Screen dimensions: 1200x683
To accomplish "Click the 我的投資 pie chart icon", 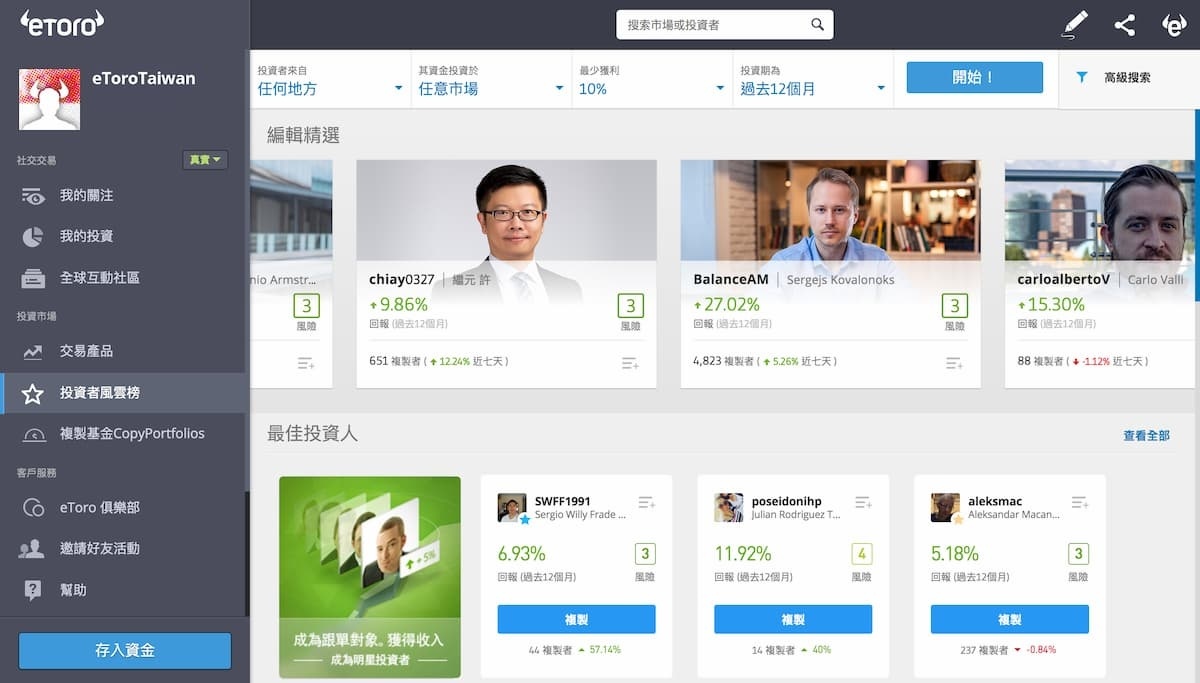I will [x=33, y=237].
